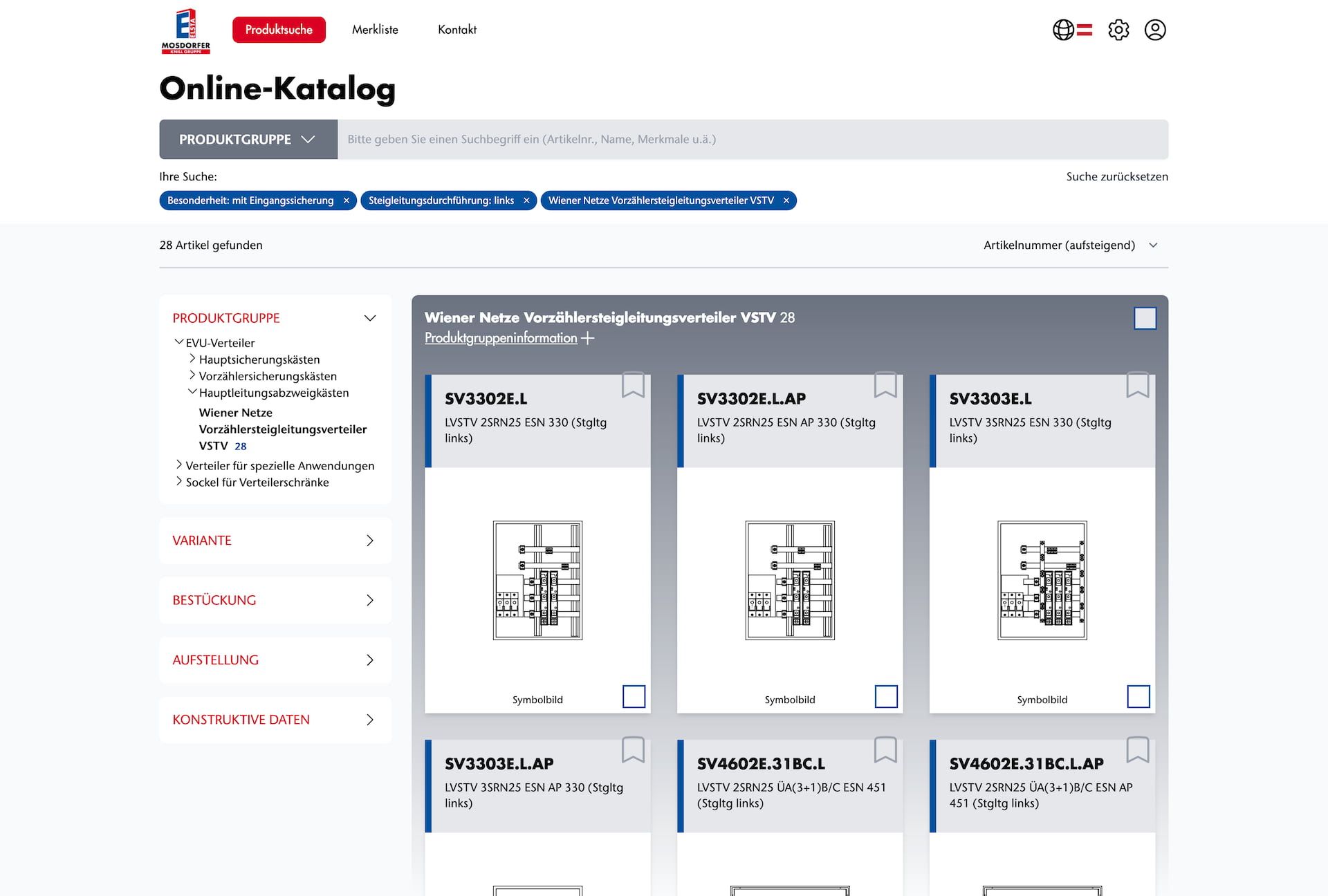Open the settings gear icon

pyautogui.click(x=1118, y=30)
